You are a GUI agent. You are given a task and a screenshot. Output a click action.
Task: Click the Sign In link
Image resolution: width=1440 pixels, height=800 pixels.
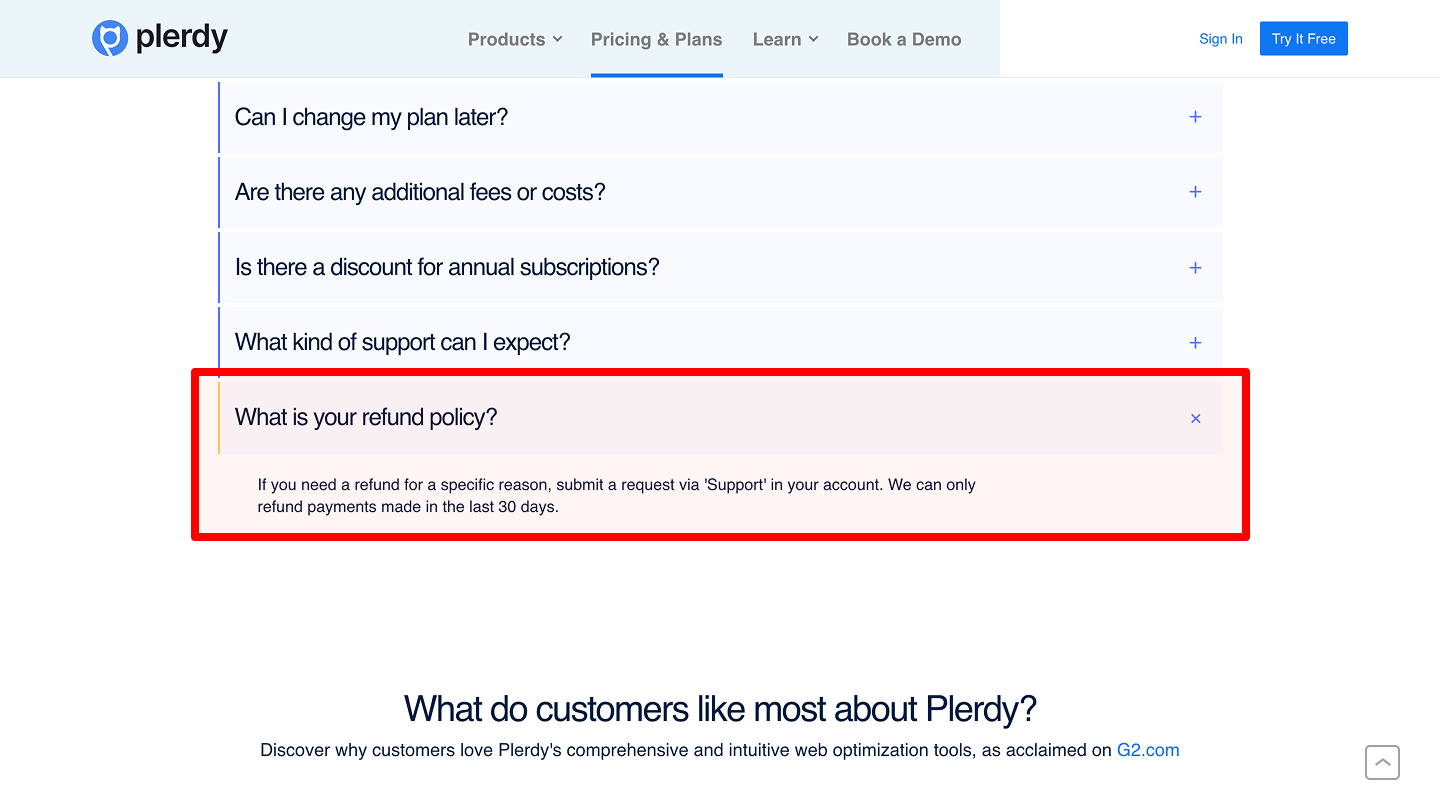pyautogui.click(x=1221, y=38)
